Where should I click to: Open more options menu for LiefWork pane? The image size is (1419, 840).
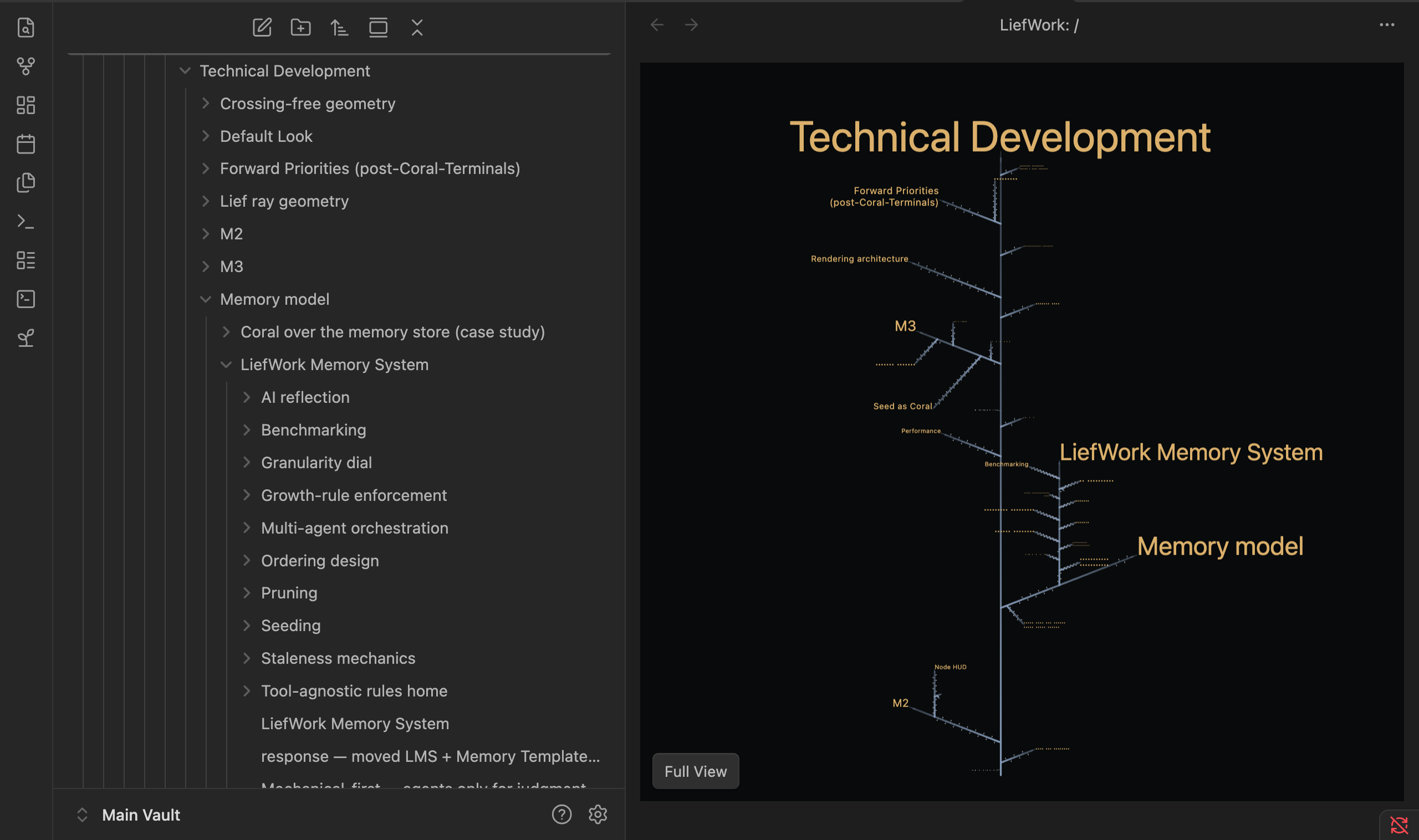[x=1387, y=25]
